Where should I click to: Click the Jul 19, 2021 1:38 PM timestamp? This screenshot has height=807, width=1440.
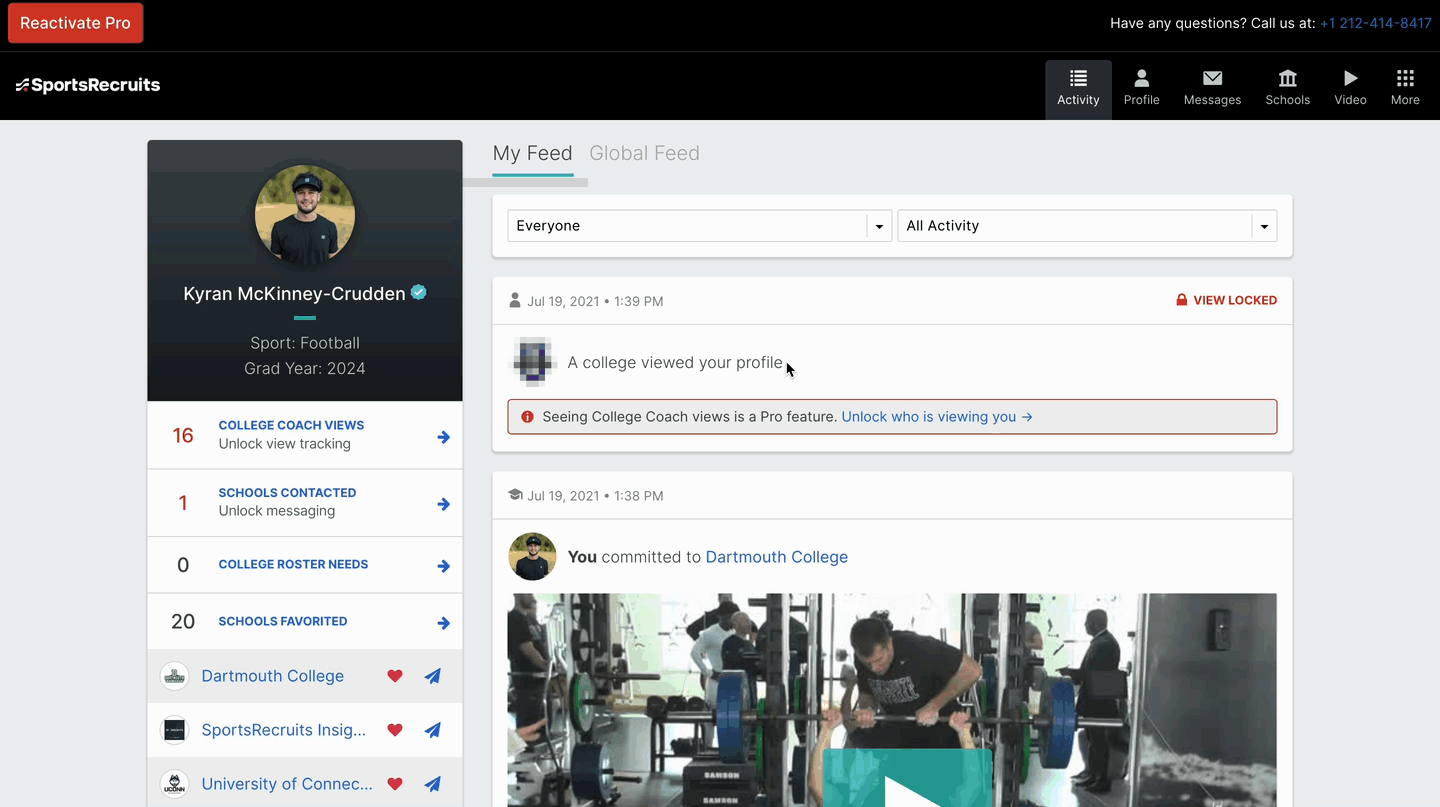pyautogui.click(x=595, y=496)
